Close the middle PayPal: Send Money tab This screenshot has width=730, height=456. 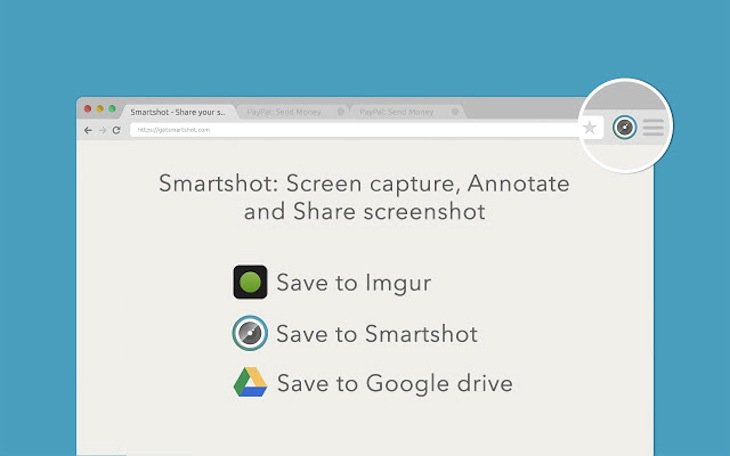(341, 112)
